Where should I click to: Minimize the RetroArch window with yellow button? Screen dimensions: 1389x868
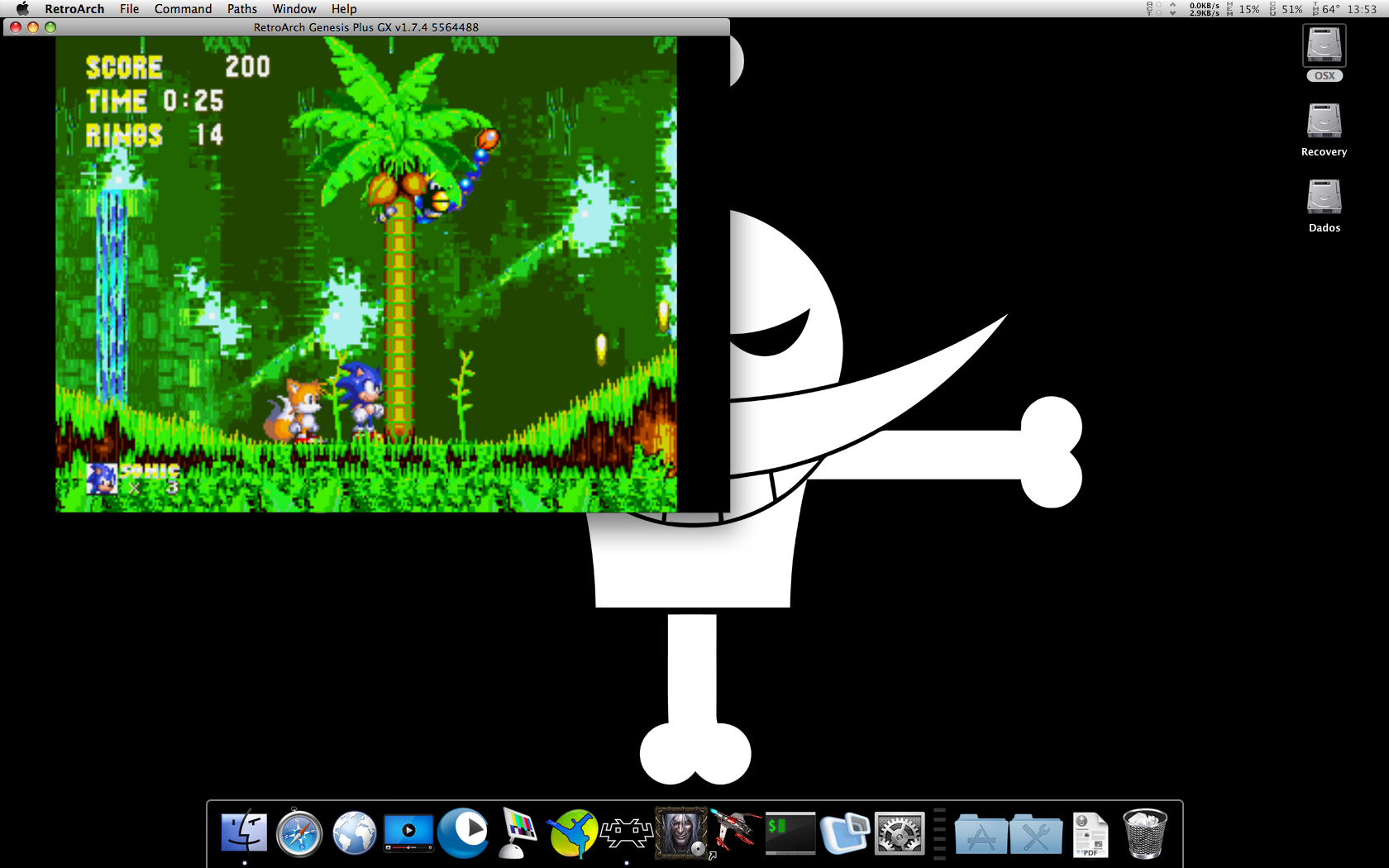pyautogui.click(x=33, y=26)
